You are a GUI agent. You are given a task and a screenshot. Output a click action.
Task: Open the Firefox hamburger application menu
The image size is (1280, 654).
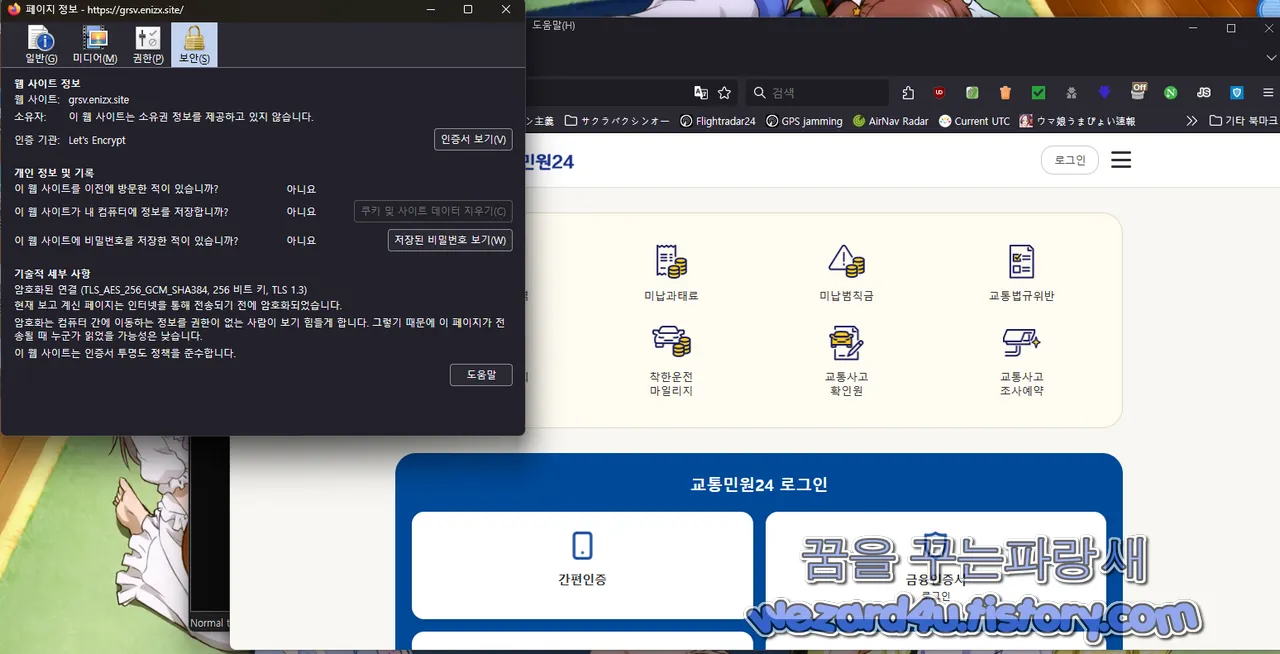[x=1268, y=93]
